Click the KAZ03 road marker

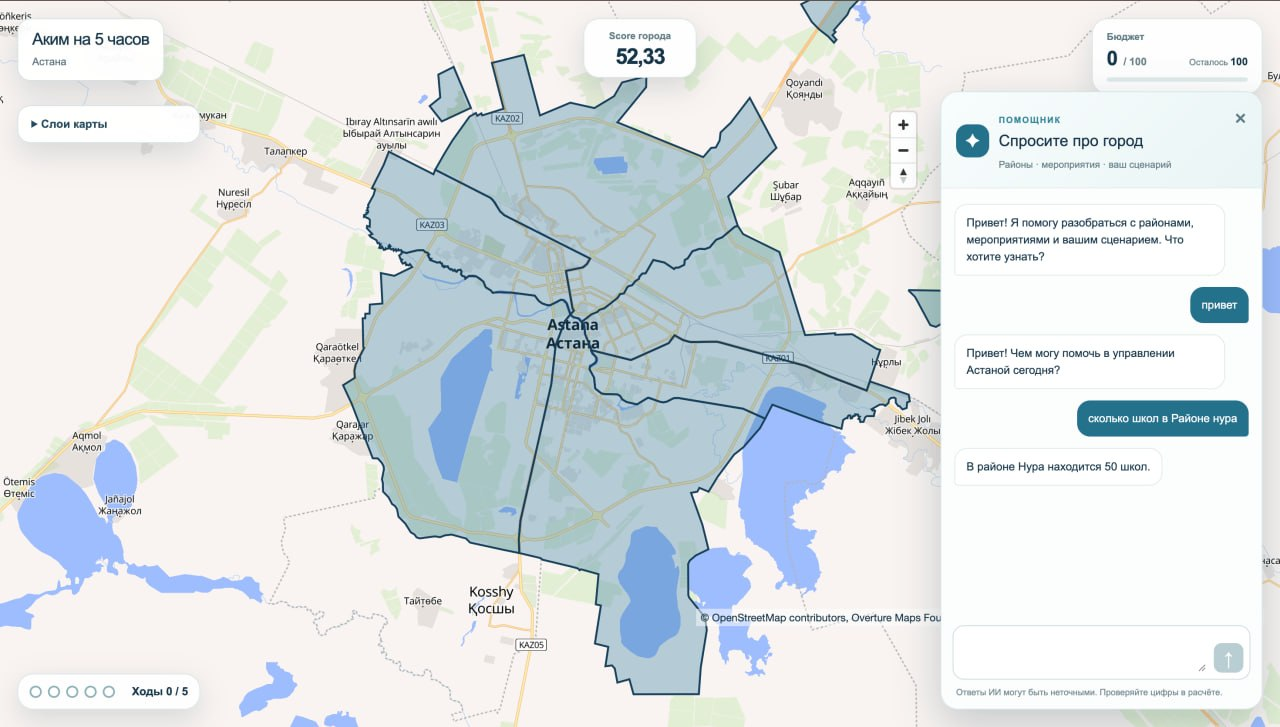click(432, 225)
